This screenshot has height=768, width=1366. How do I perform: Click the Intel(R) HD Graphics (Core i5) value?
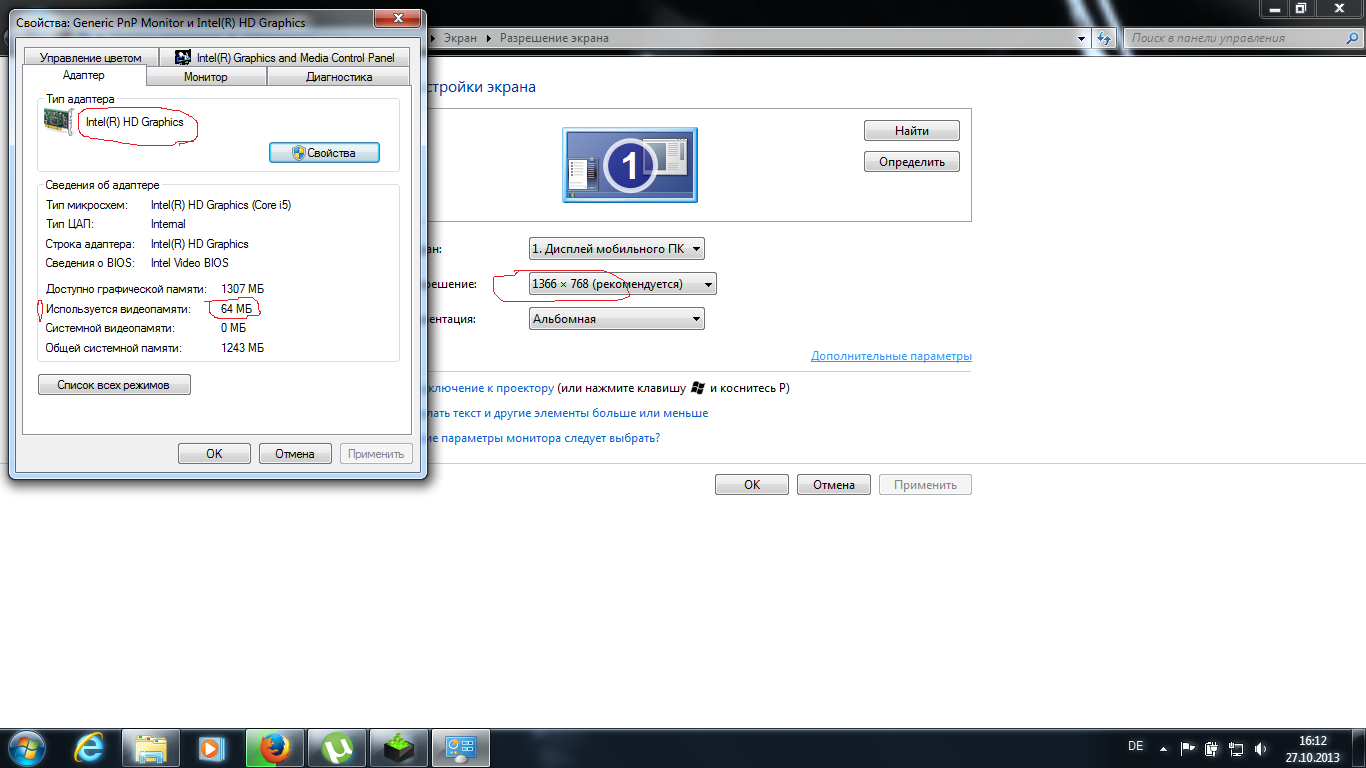coord(221,205)
